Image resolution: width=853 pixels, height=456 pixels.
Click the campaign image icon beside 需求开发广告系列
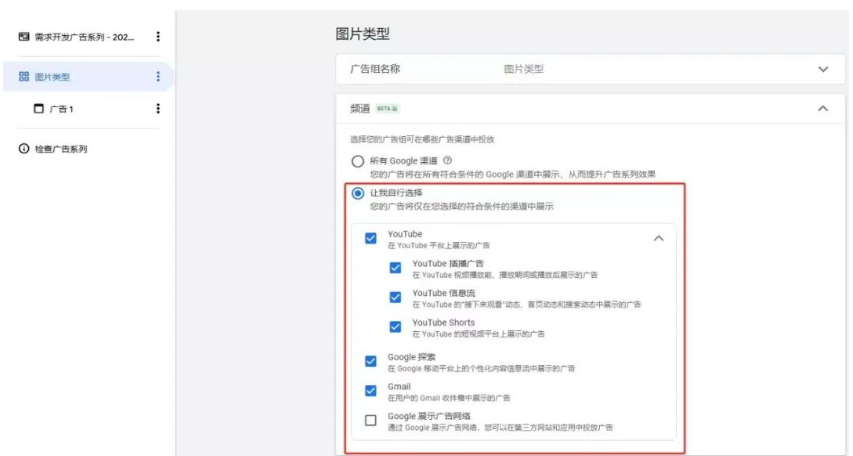point(23,37)
